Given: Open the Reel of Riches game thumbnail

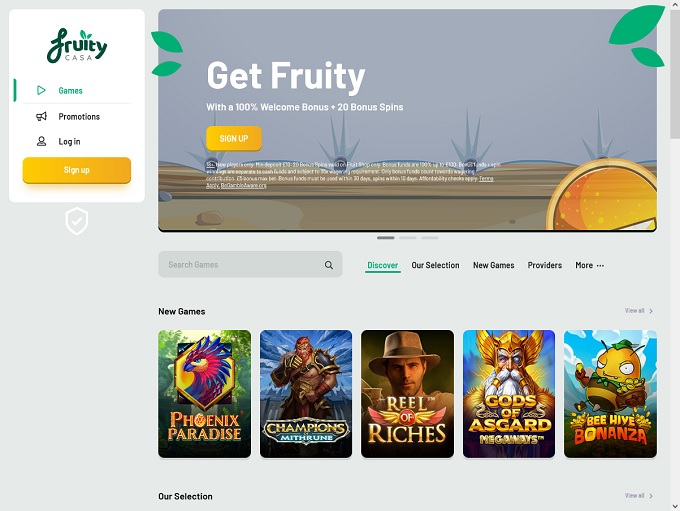Looking at the screenshot, I should (407, 393).
